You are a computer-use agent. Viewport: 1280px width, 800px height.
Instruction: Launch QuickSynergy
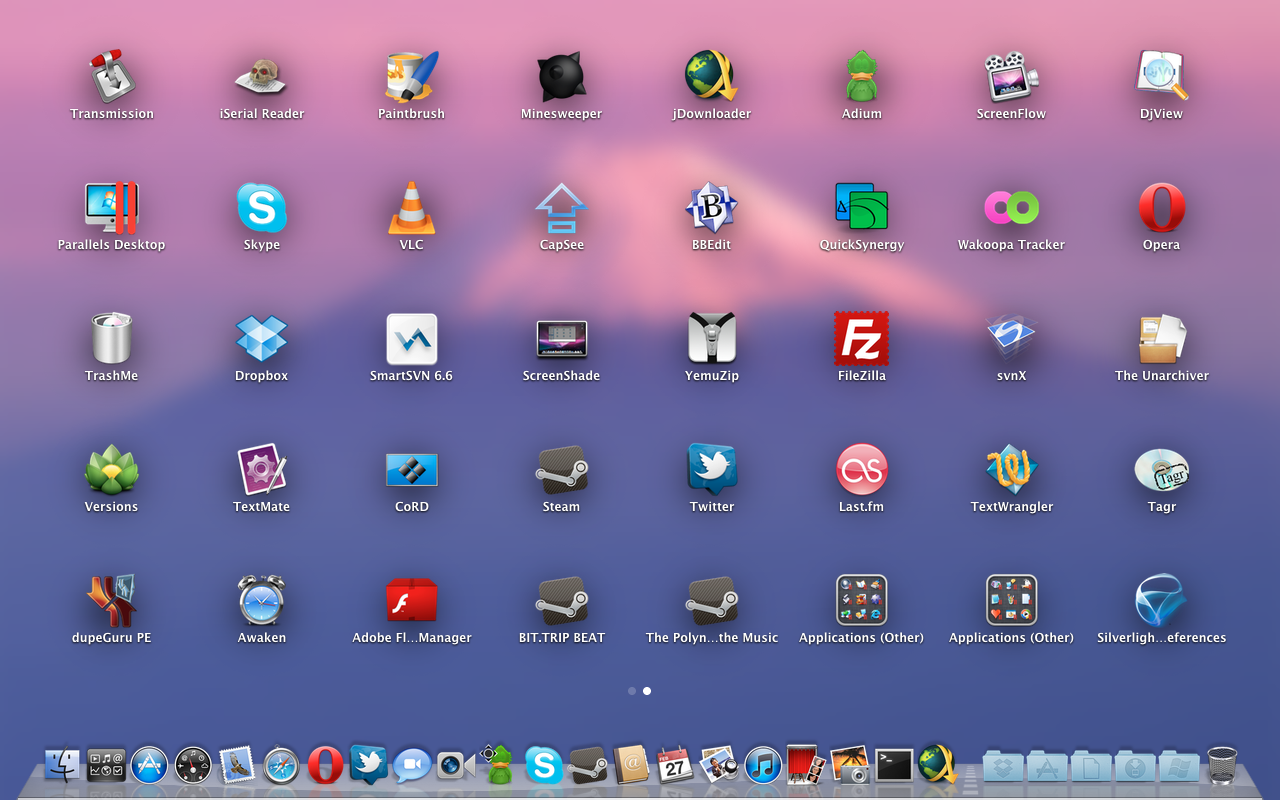click(862, 208)
